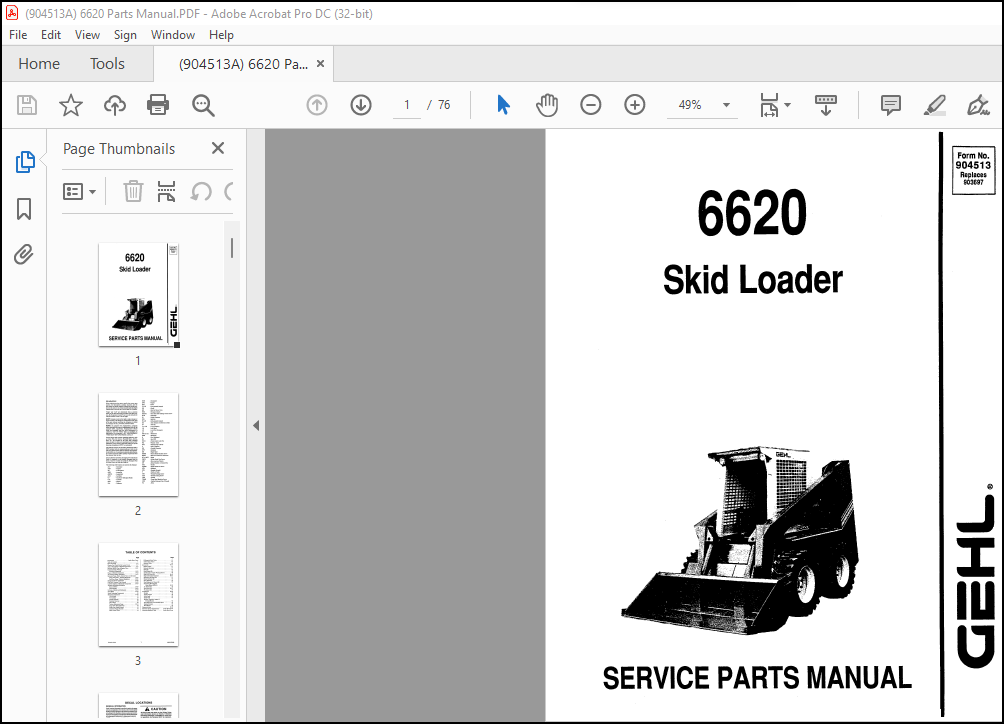The width and height of the screenshot is (1004, 724).
Task: Open the find text tool
Action: [x=203, y=105]
